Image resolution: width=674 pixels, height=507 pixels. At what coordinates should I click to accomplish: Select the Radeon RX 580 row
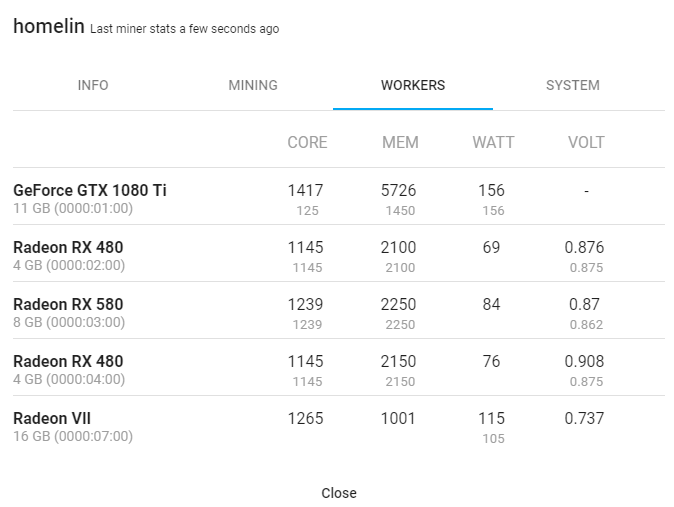[x=339, y=310]
